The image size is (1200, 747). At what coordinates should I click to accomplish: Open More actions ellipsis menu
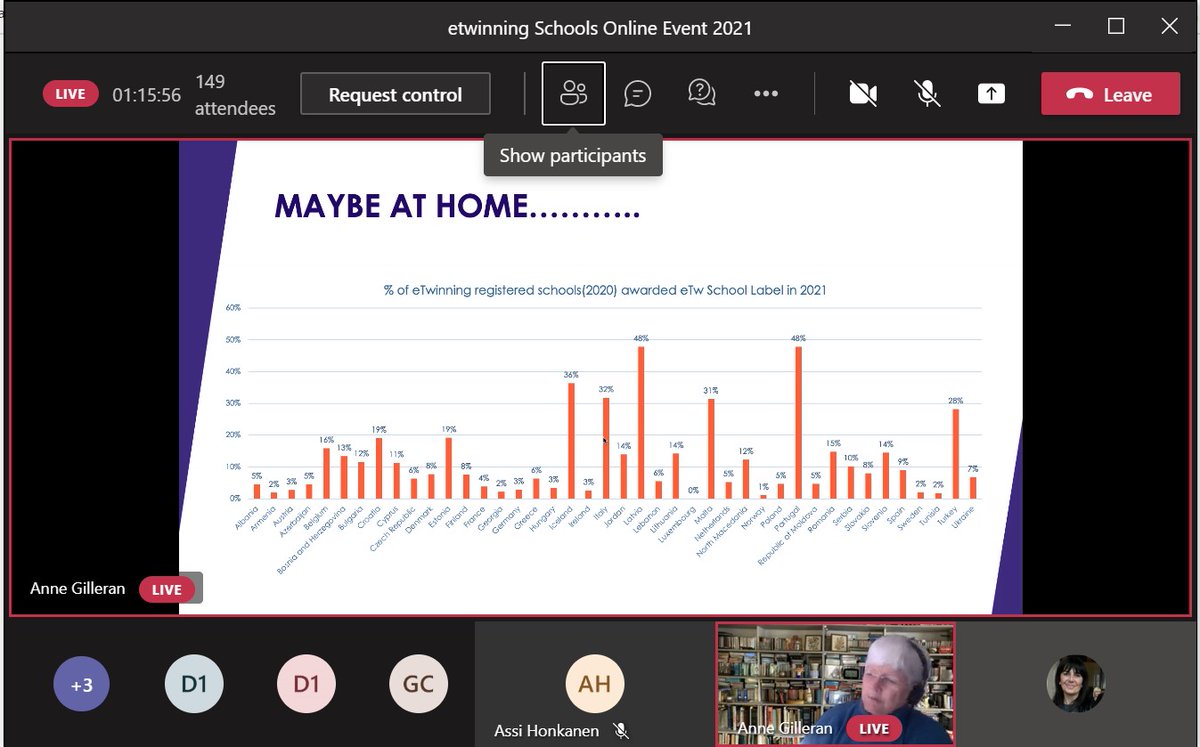tap(766, 94)
